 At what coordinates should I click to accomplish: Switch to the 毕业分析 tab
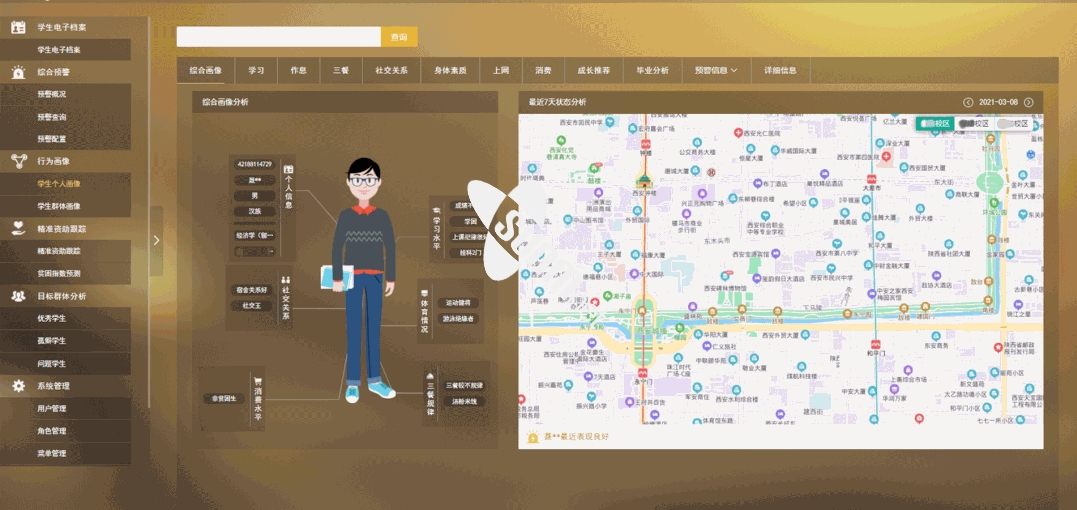[652, 71]
